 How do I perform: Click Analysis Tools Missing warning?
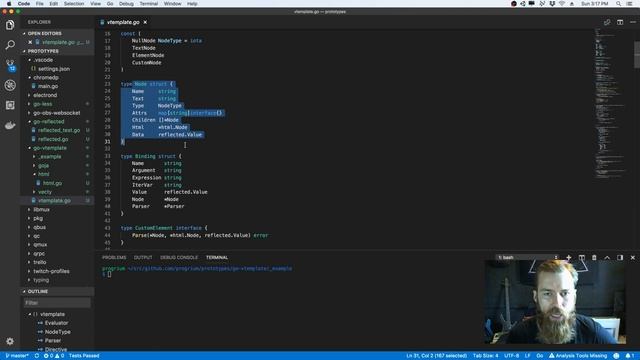(578, 356)
